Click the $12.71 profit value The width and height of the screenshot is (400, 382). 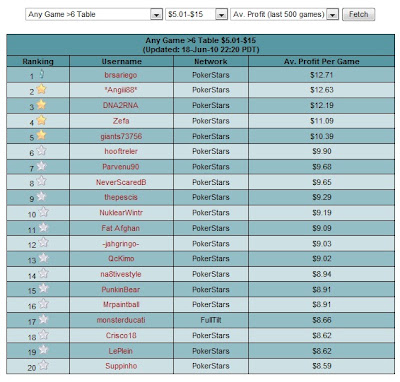click(x=322, y=75)
